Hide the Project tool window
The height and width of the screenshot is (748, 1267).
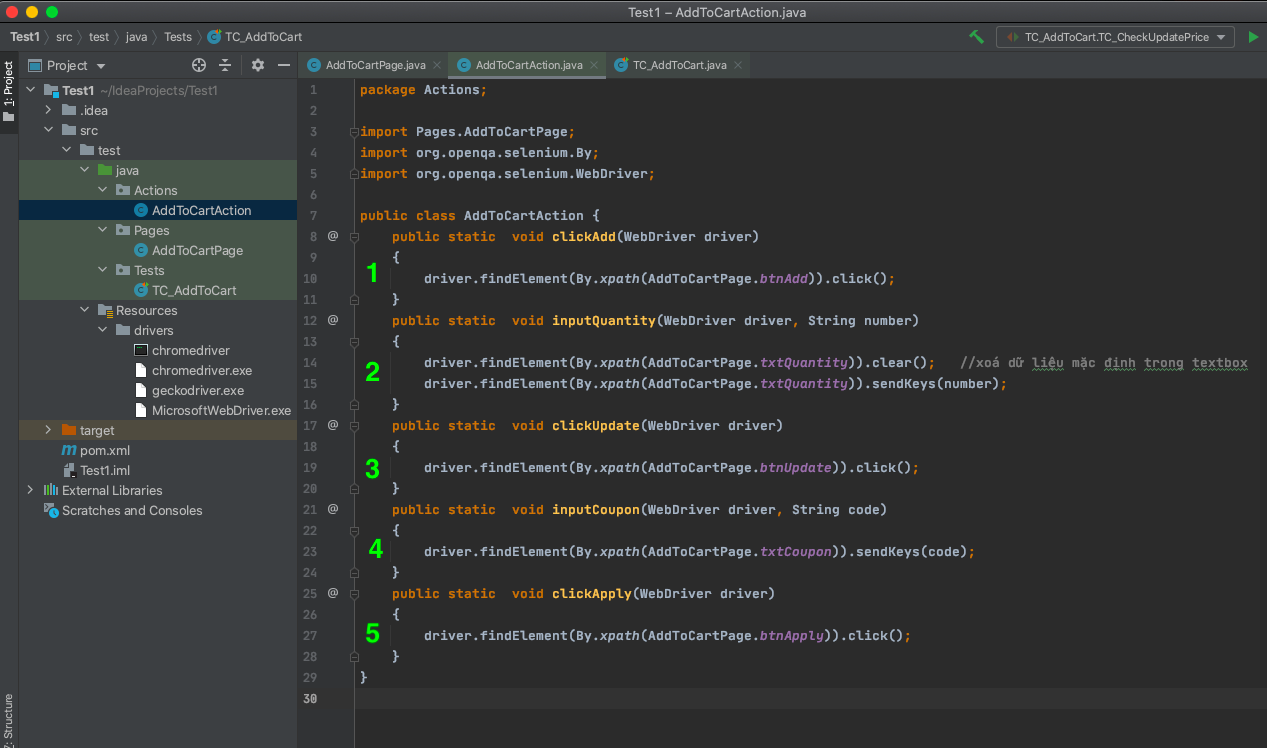284,65
